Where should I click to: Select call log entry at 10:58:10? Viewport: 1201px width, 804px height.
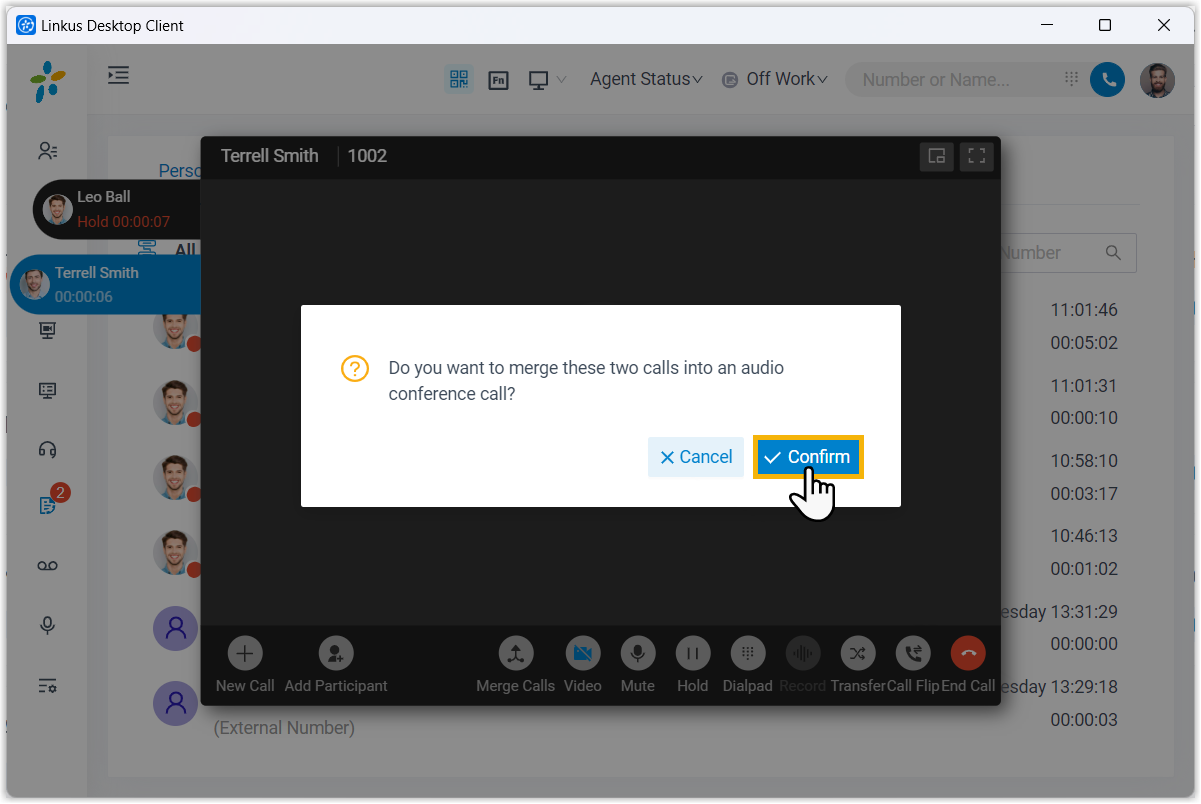(x=1084, y=461)
